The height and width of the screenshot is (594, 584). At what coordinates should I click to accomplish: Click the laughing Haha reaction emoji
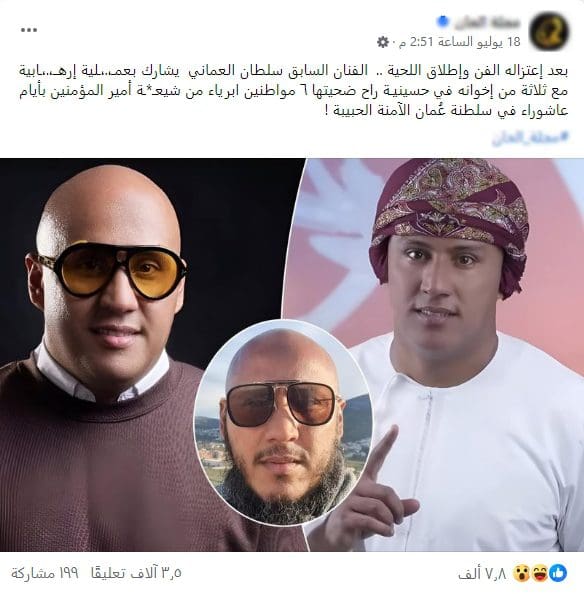[x=540, y=573]
